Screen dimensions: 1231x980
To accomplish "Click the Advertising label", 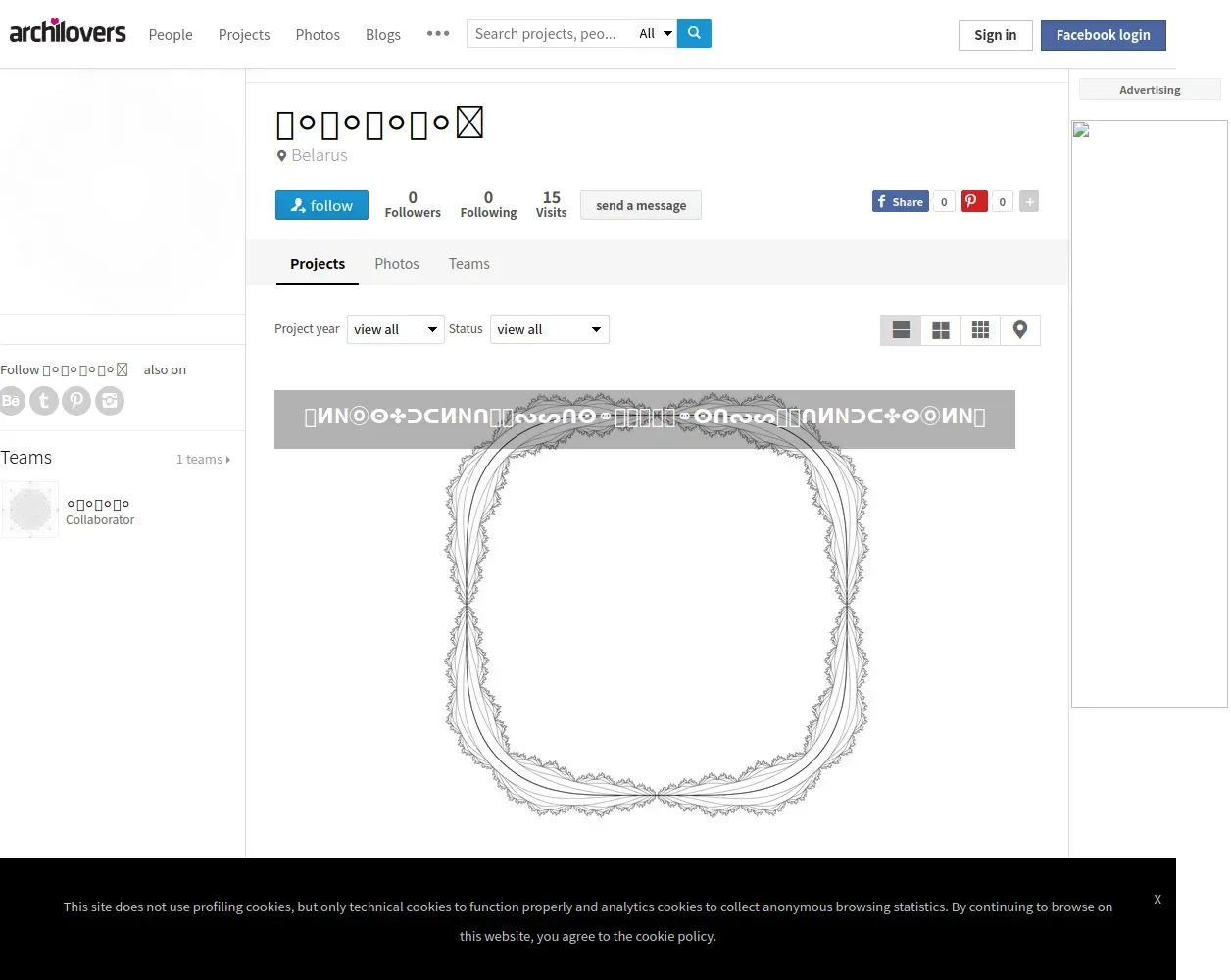I will pyautogui.click(x=1150, y=90).
